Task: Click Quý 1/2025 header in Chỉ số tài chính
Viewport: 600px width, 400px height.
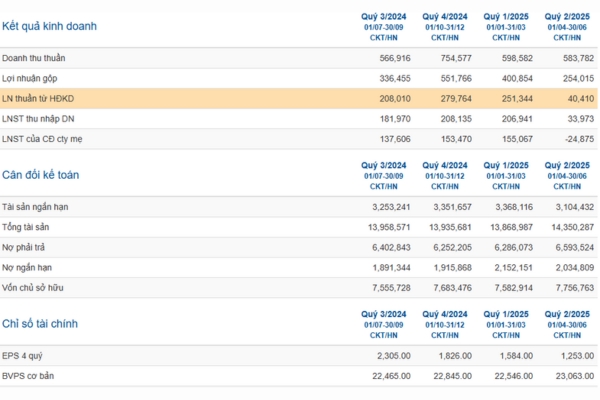Action: tap(506, 314)
